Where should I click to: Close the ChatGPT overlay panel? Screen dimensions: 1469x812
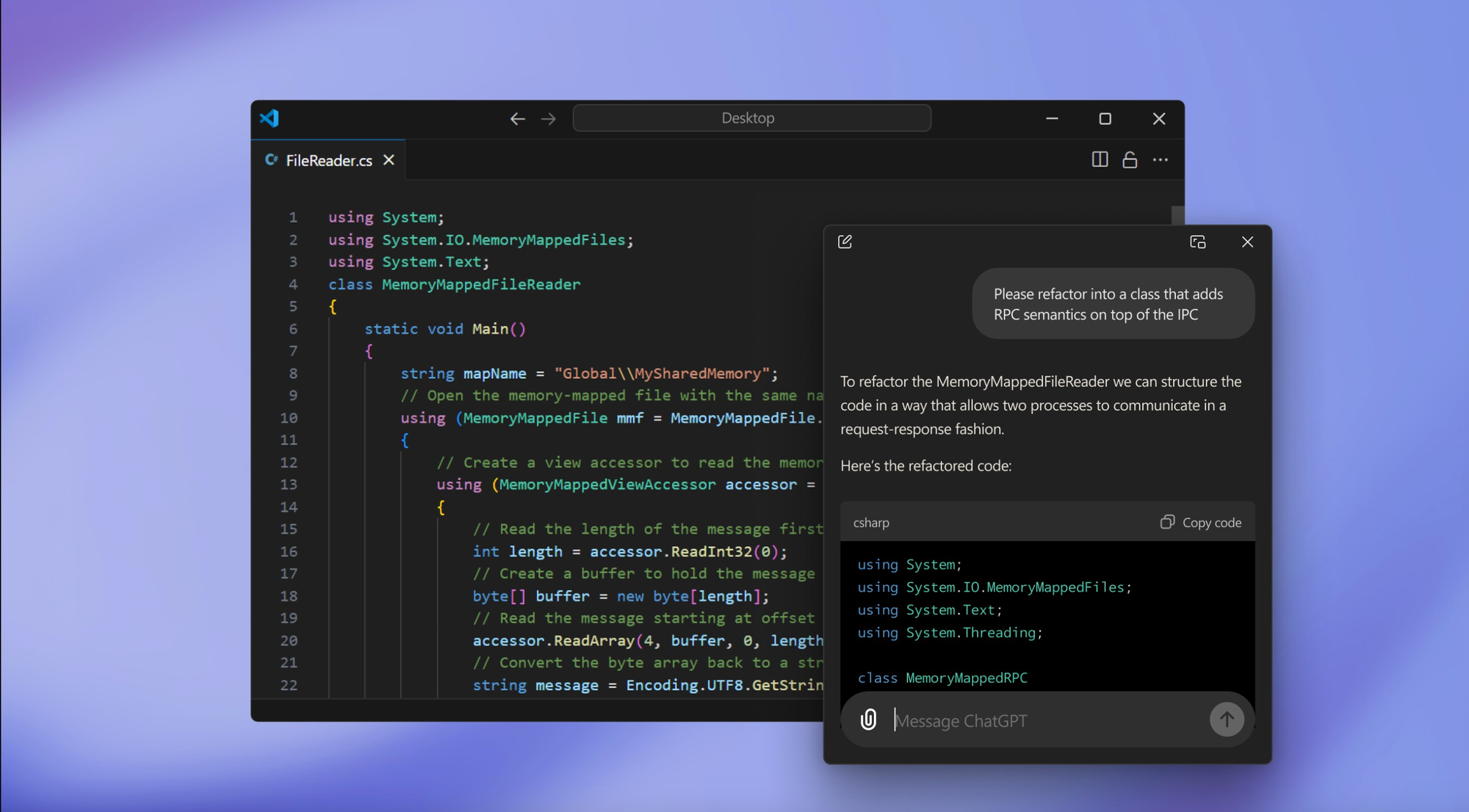[x=1246, y=242]
